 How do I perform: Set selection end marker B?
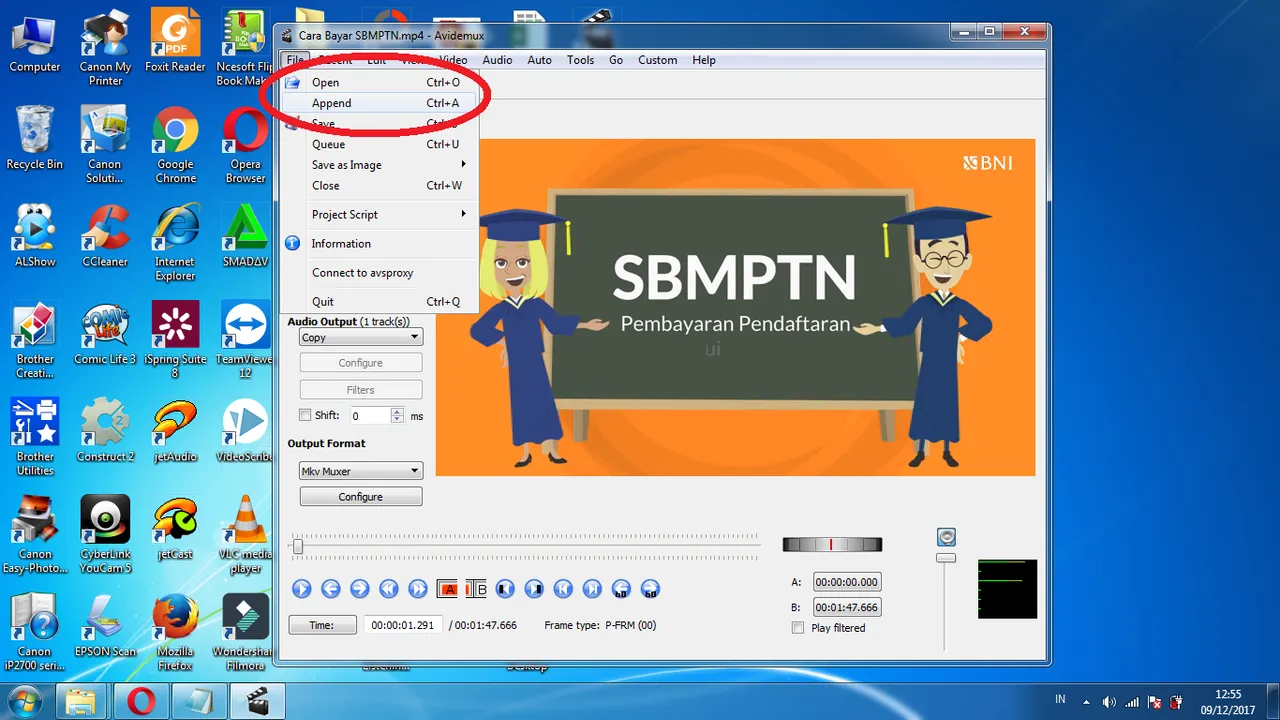coord(476,589)
